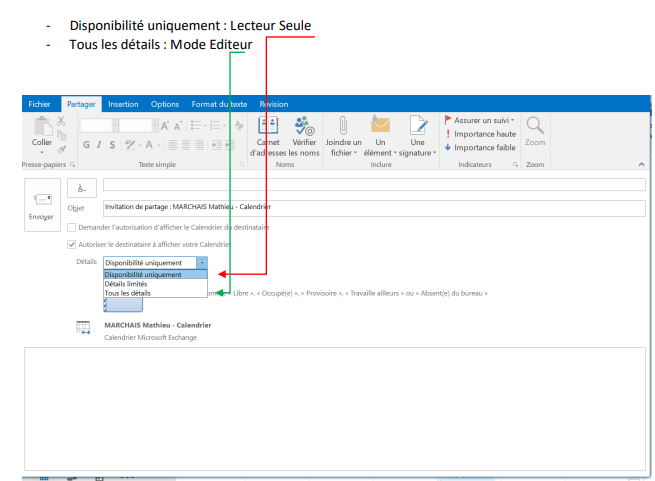Choose Tous les détails option
This screenshot has width=655, height=481.
[128, 293]
